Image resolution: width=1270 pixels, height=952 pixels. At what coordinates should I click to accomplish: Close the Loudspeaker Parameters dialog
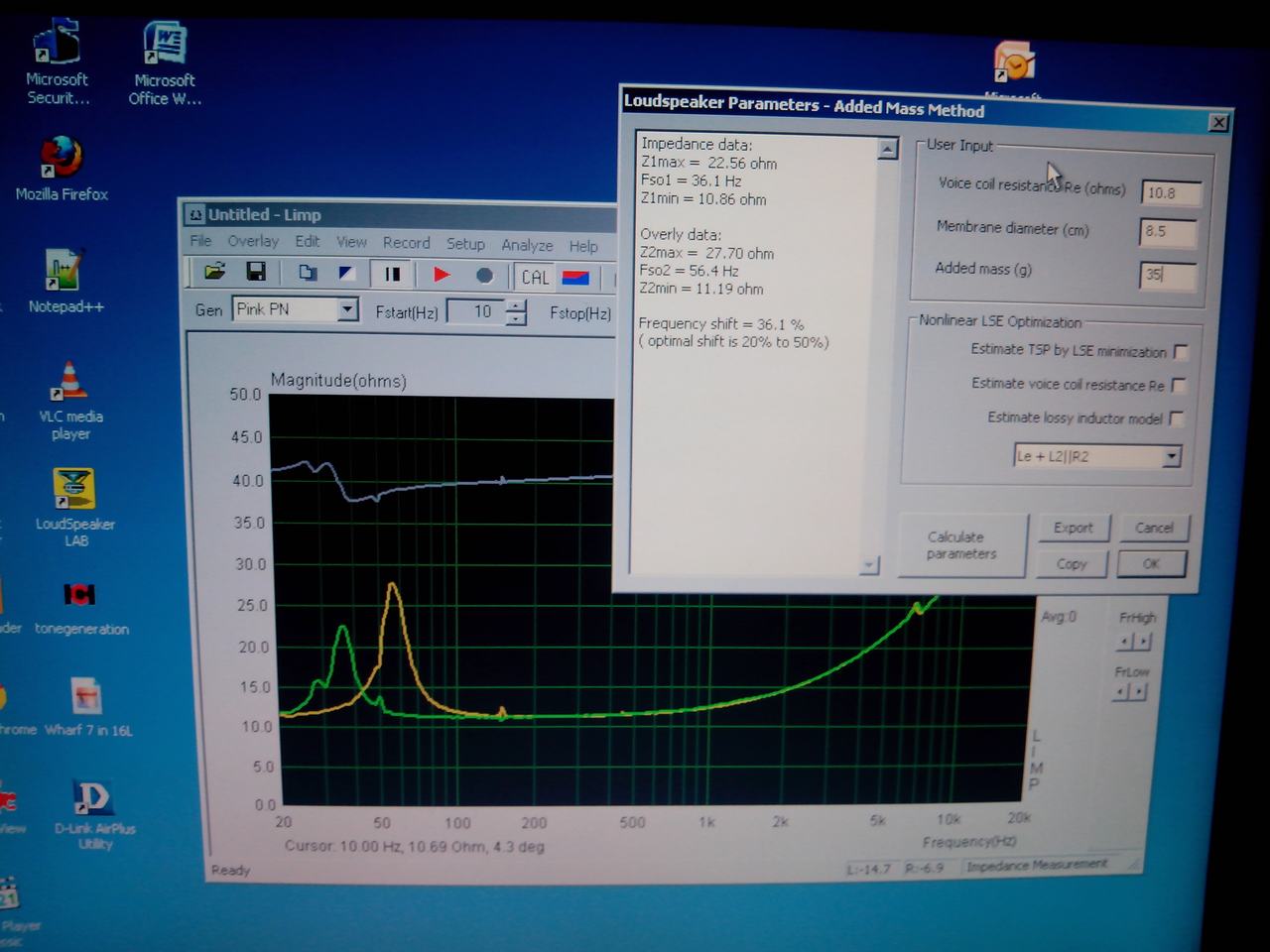click(1218, 123)
